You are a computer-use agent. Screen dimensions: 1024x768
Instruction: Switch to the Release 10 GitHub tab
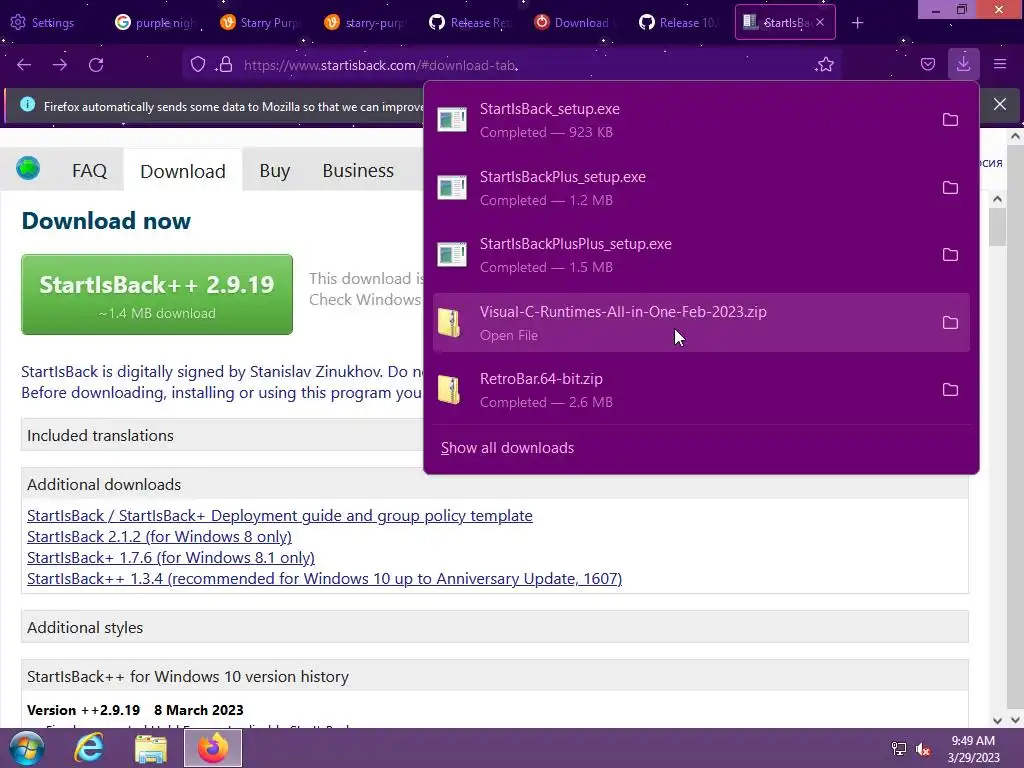point(678,23)
